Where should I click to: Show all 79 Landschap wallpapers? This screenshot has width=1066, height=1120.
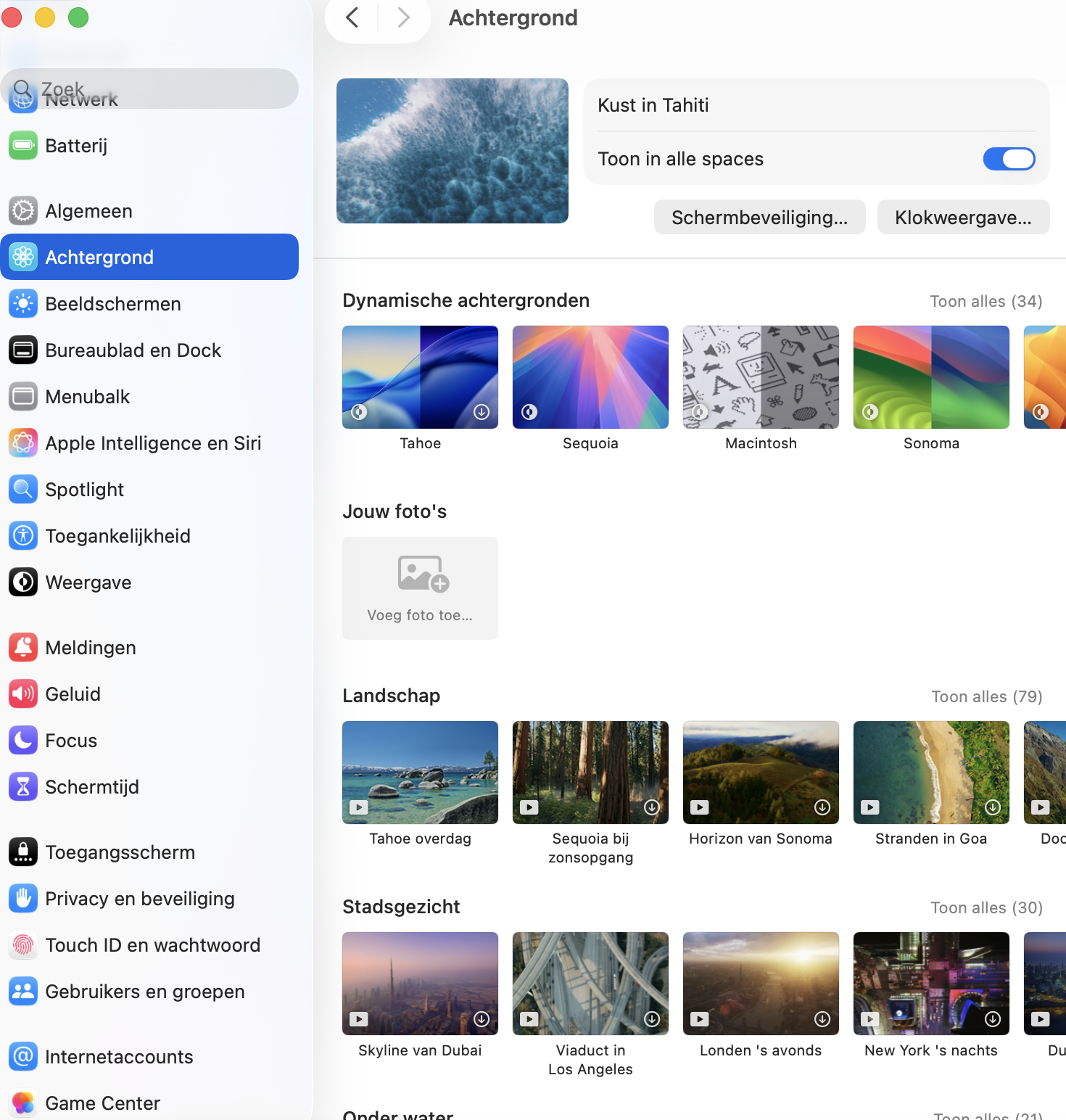[x=986, y=696]
